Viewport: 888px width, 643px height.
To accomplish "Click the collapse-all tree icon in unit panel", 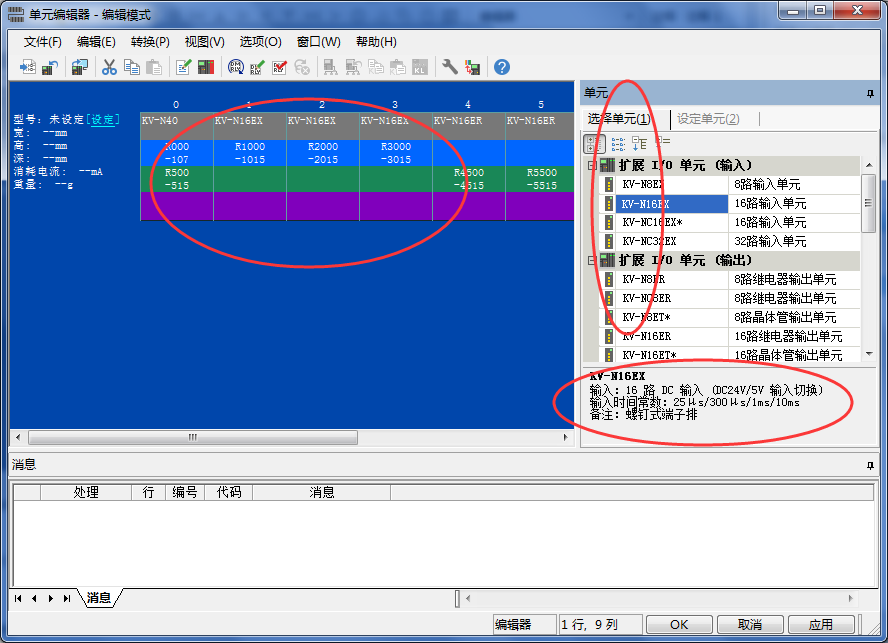I will pyautogui.click(x=662, y=141).
